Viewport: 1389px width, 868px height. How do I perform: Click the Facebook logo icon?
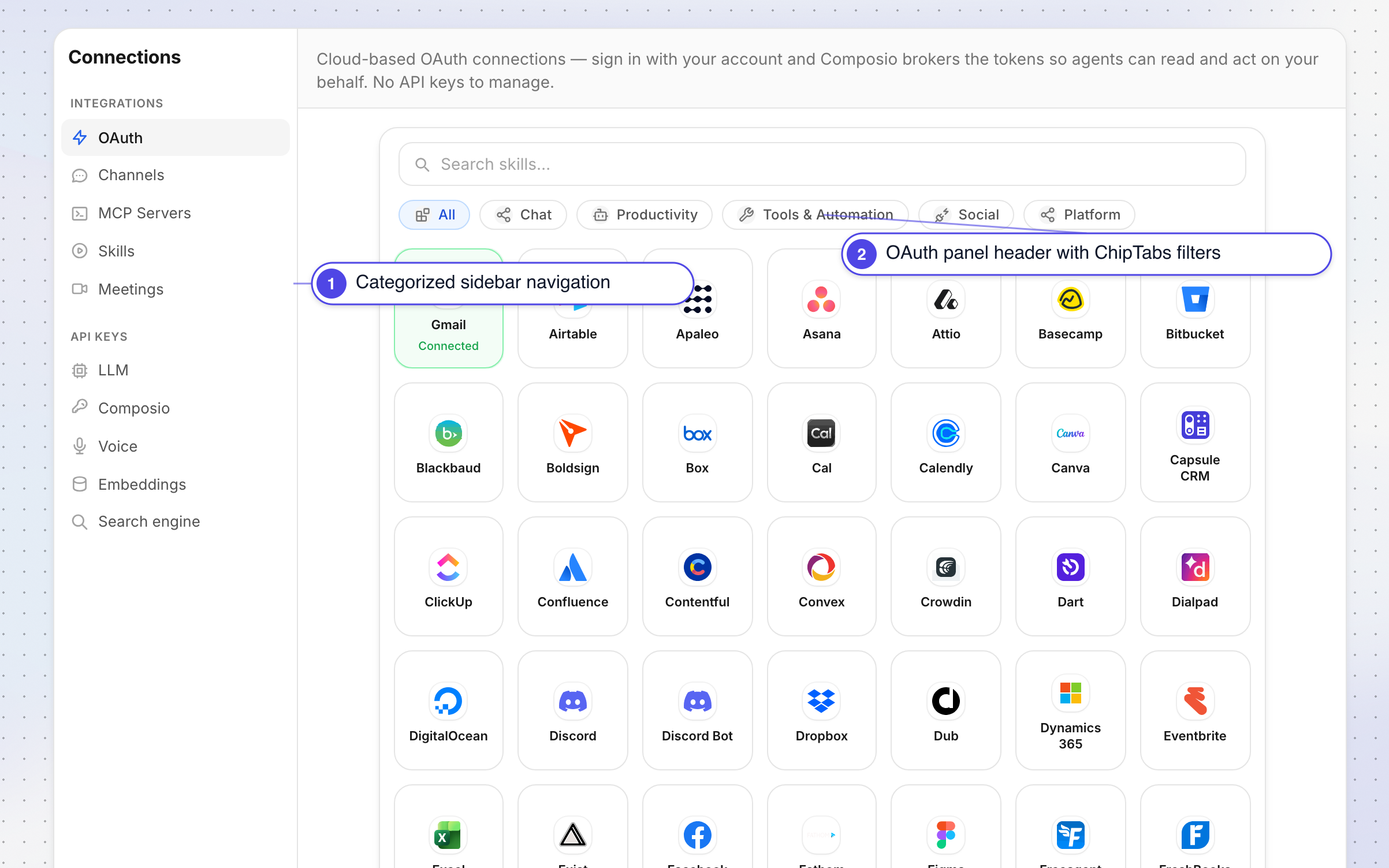pyautogui.click(x=697, y=835)
